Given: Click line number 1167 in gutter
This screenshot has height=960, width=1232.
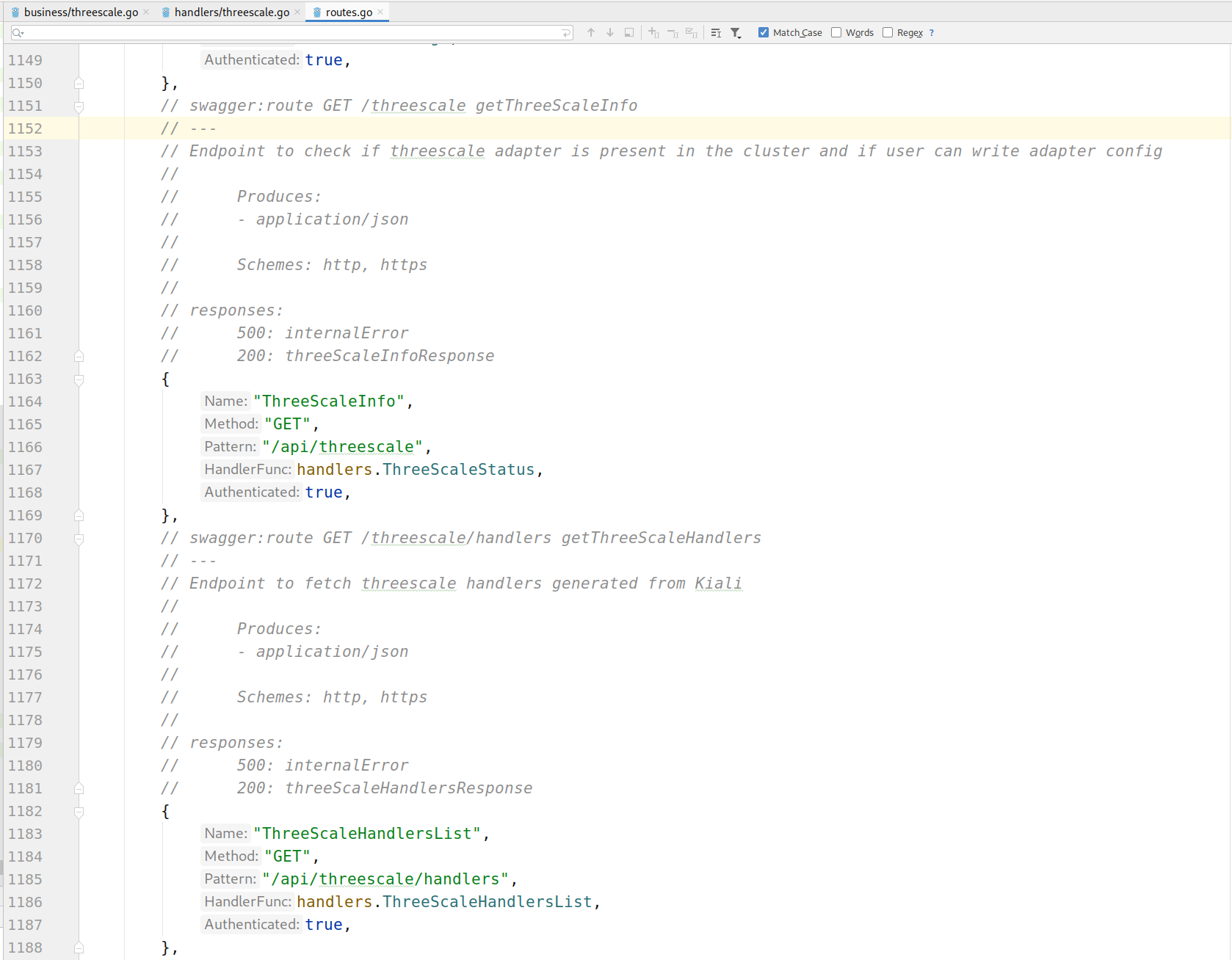Looking at the screenshot, I should coord(25,470).
